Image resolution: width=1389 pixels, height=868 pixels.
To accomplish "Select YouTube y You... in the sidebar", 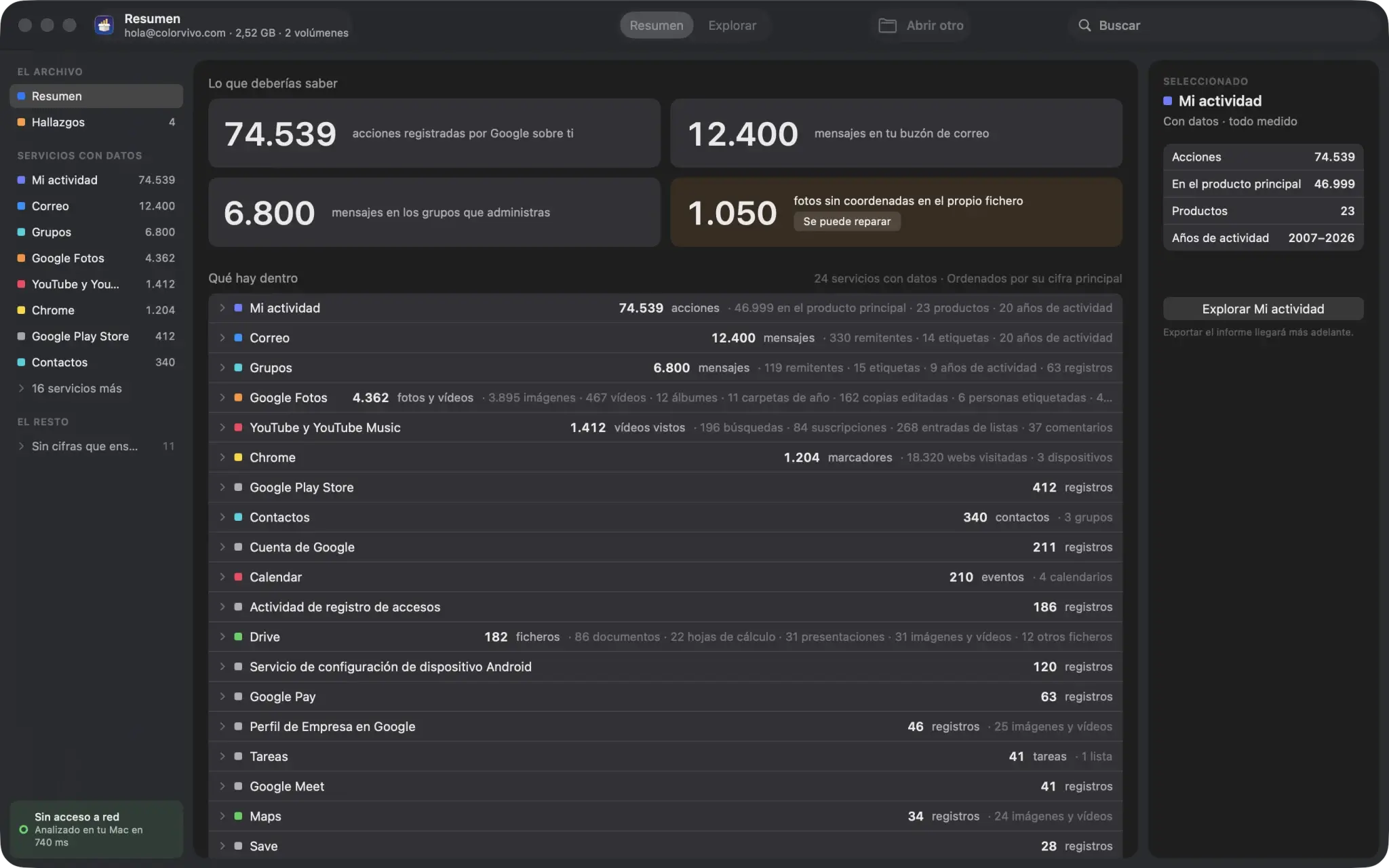I will click(x=96, y=284).
